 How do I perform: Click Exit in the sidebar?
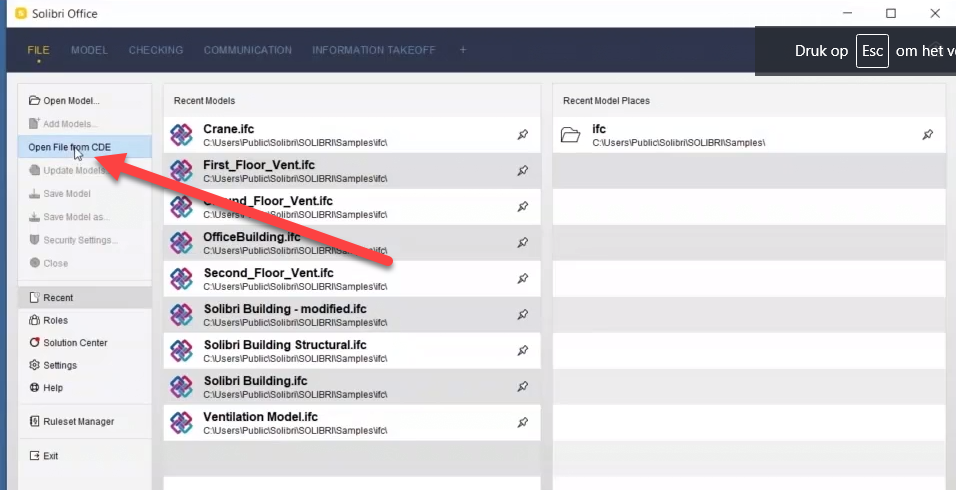click(x=85, y=456)
